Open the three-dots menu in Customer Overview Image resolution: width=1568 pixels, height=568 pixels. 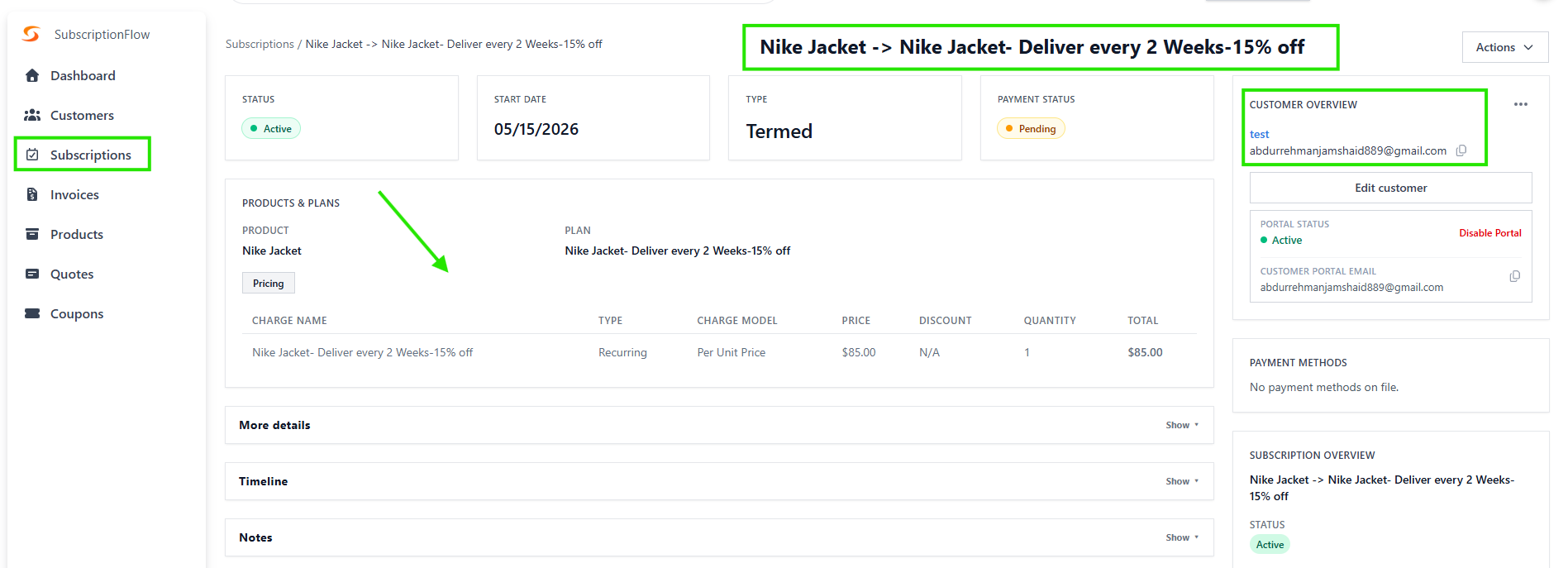tap(1521, 104)
